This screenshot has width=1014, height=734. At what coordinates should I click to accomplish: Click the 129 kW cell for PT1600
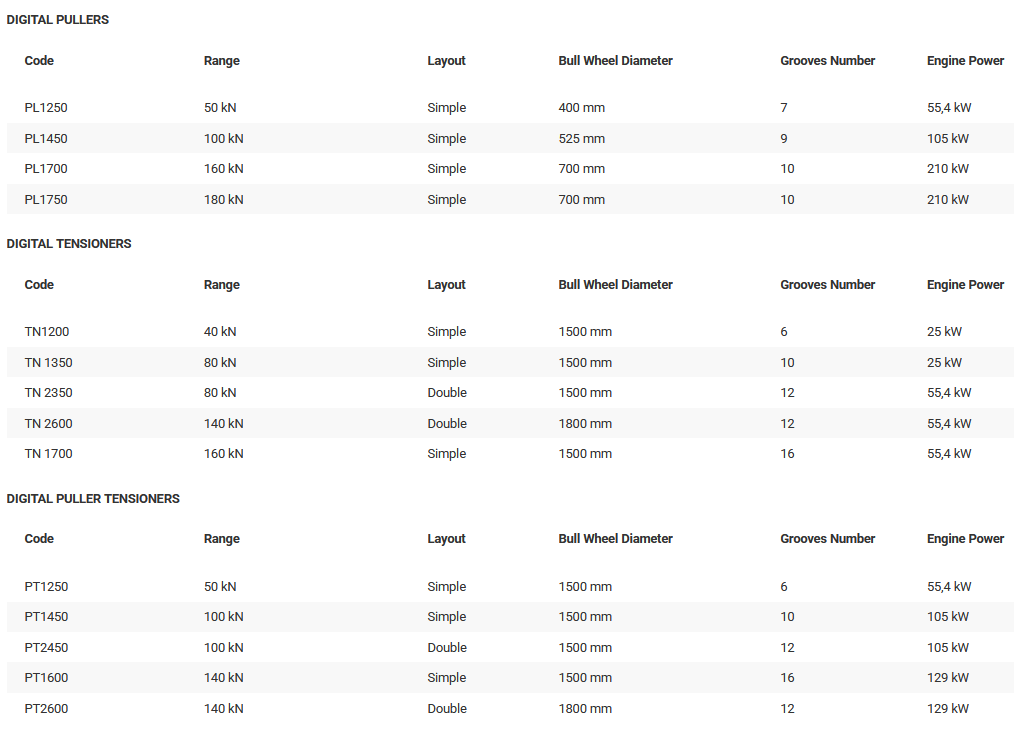pos(948,678)
